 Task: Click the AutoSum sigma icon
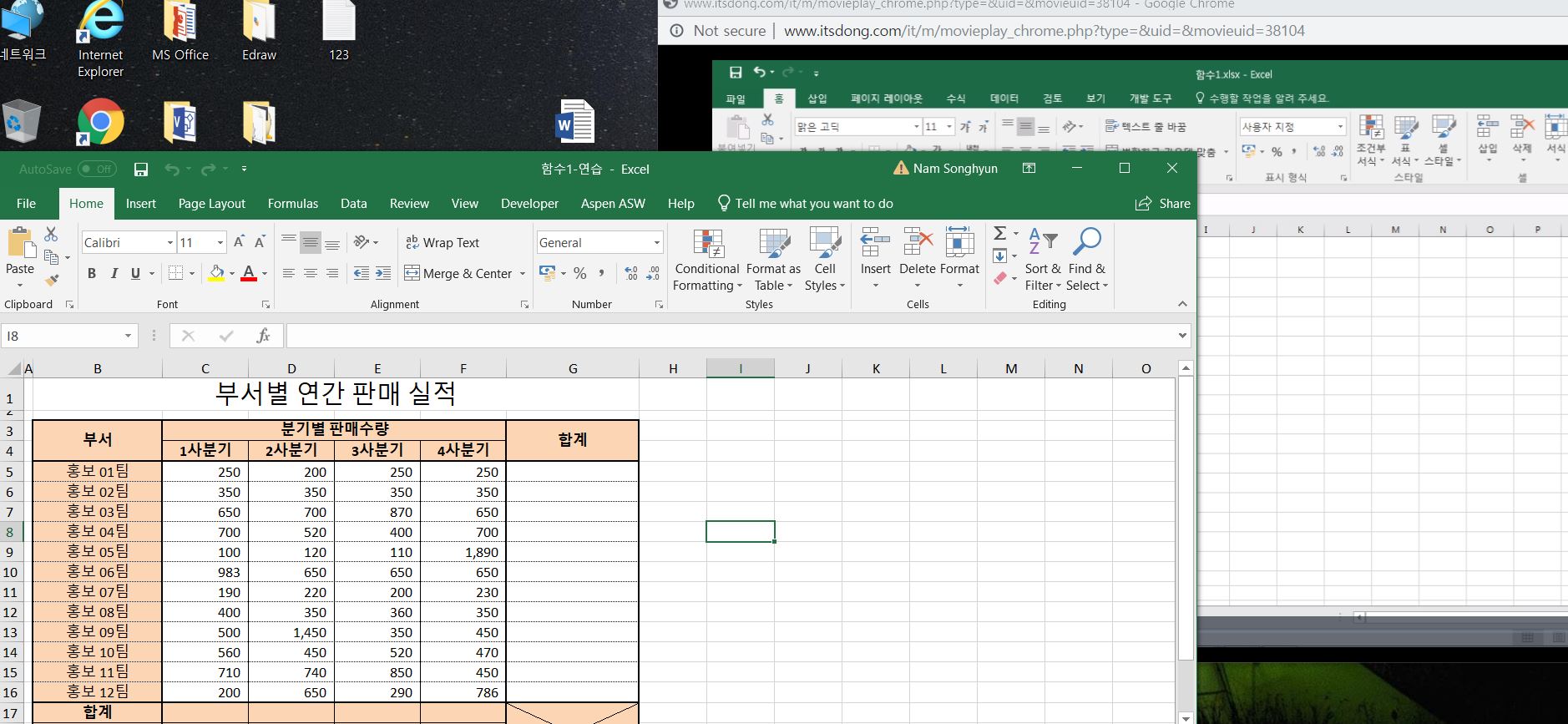999,234
